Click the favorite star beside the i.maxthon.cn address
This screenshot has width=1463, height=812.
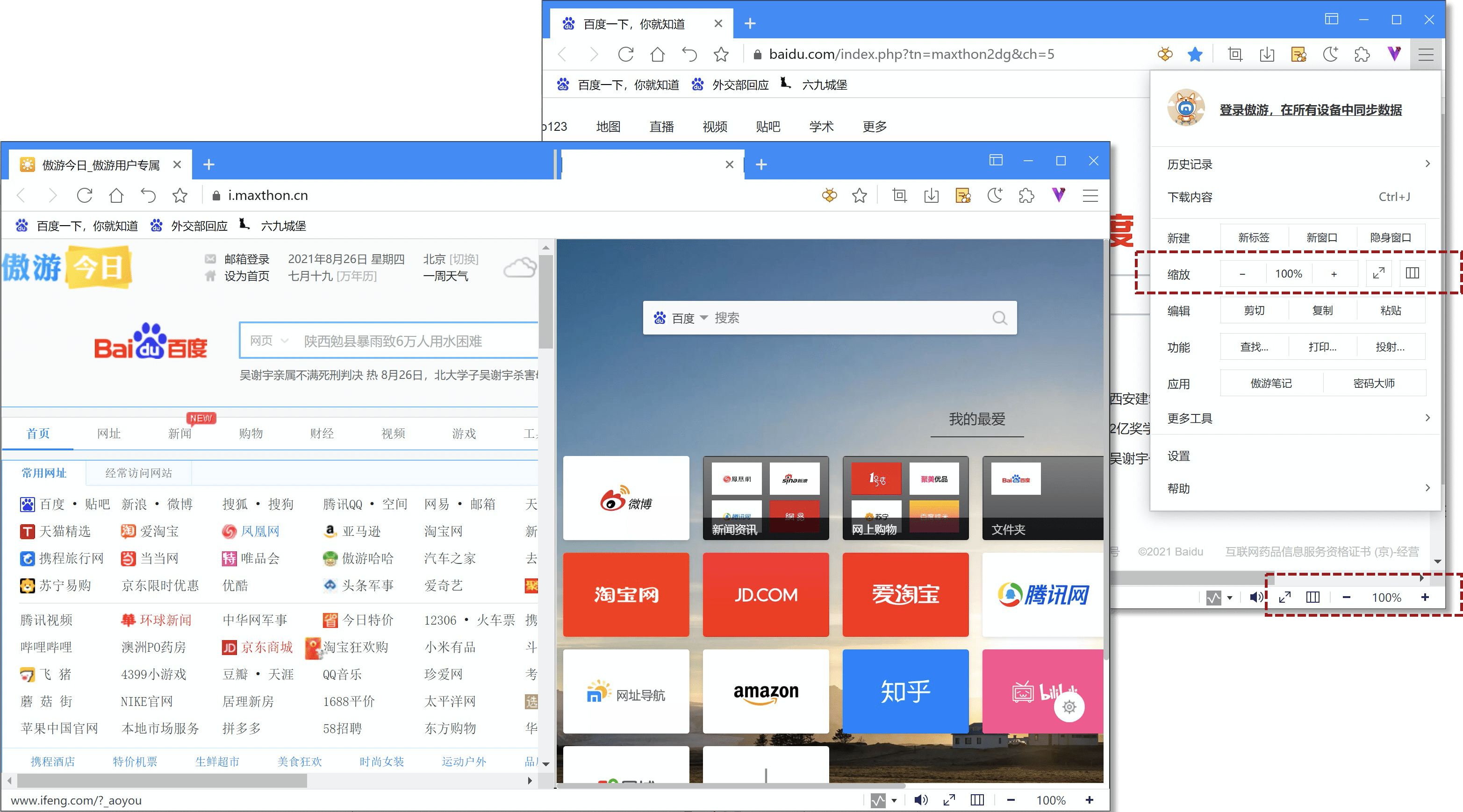tap(179, 195)
